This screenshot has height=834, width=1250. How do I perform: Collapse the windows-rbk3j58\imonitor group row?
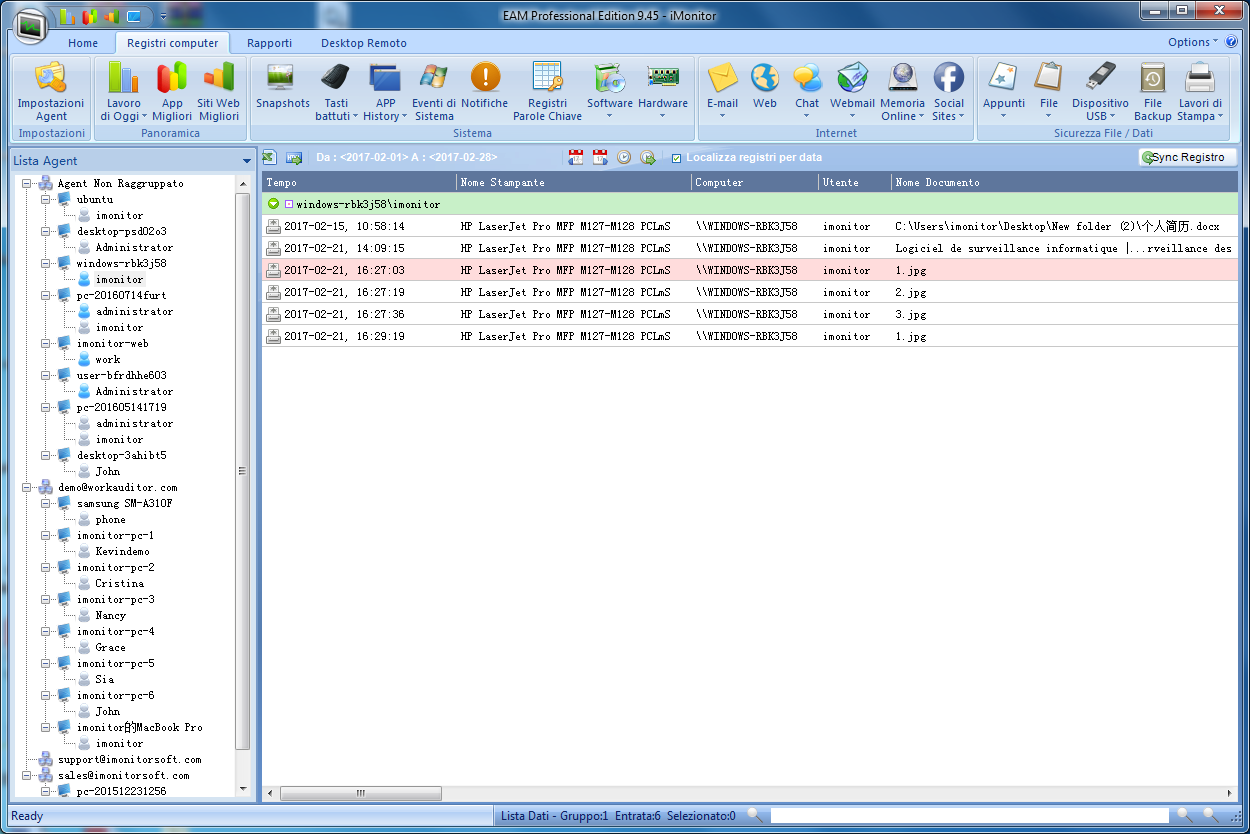point(273,204)
